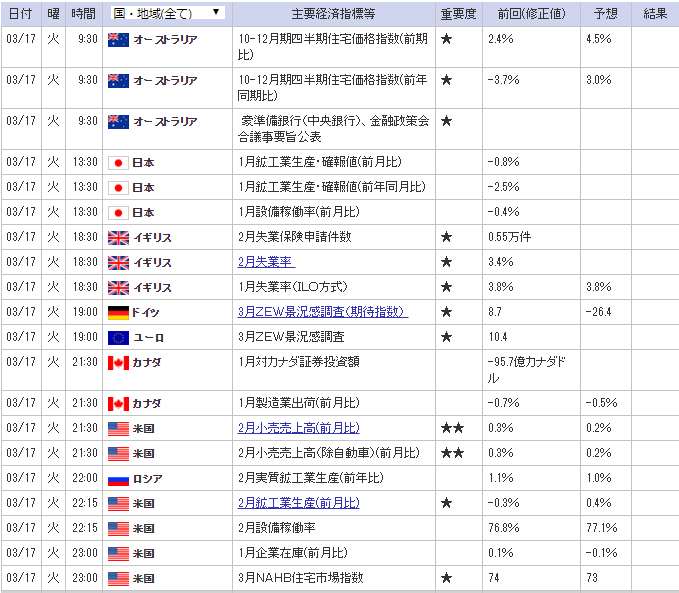Click the 前回(修正値) column header
This screenshot has width=679, height=593.
click(531, 14)
